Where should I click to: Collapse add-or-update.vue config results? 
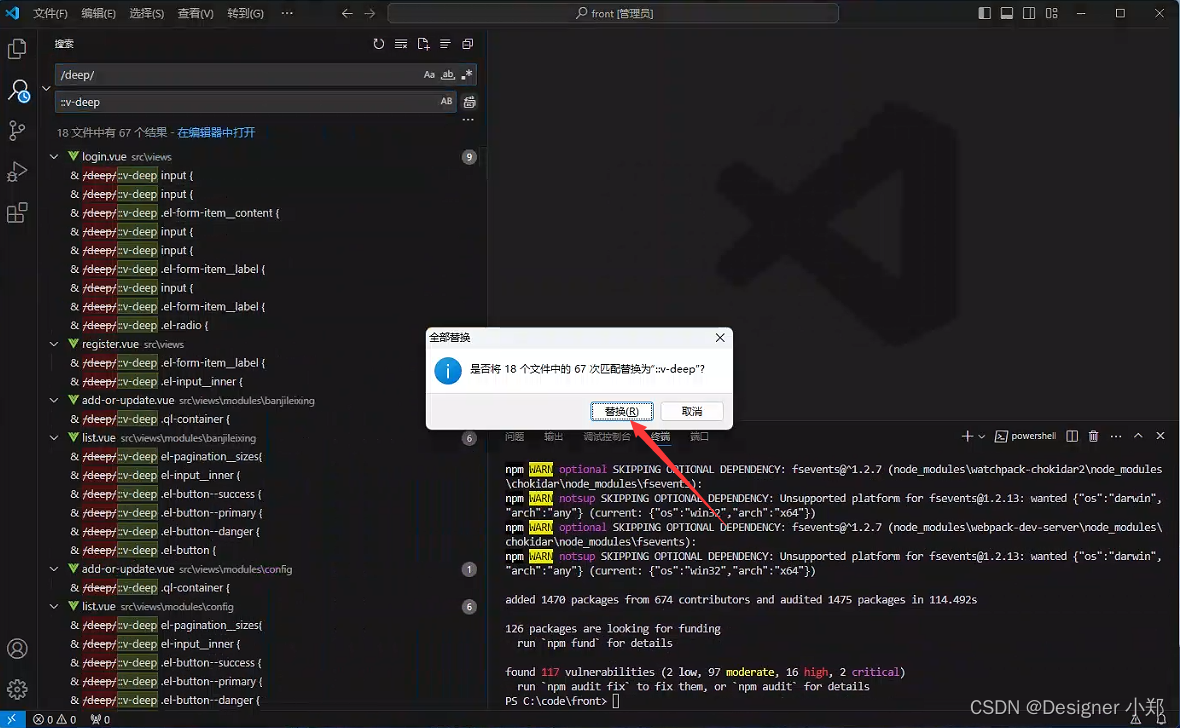coord(54,569)
